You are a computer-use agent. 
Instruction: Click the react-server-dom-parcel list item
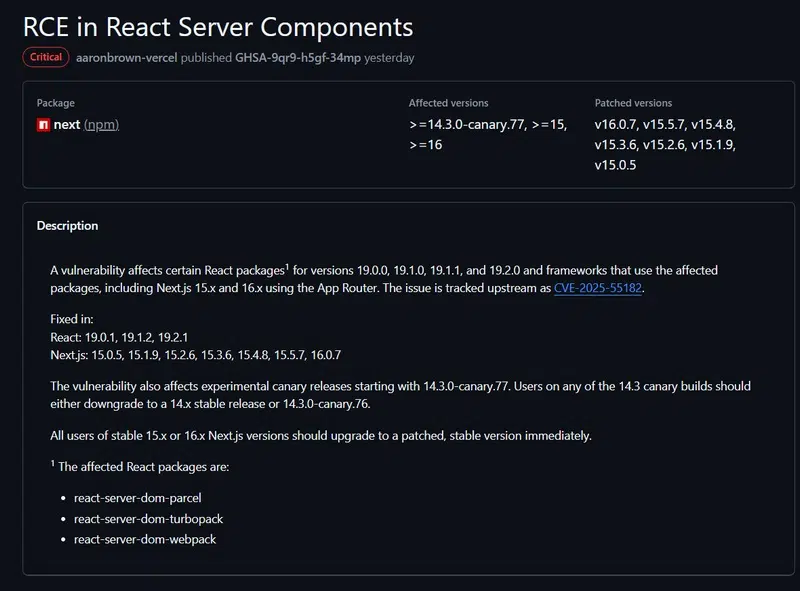(131, 497)
